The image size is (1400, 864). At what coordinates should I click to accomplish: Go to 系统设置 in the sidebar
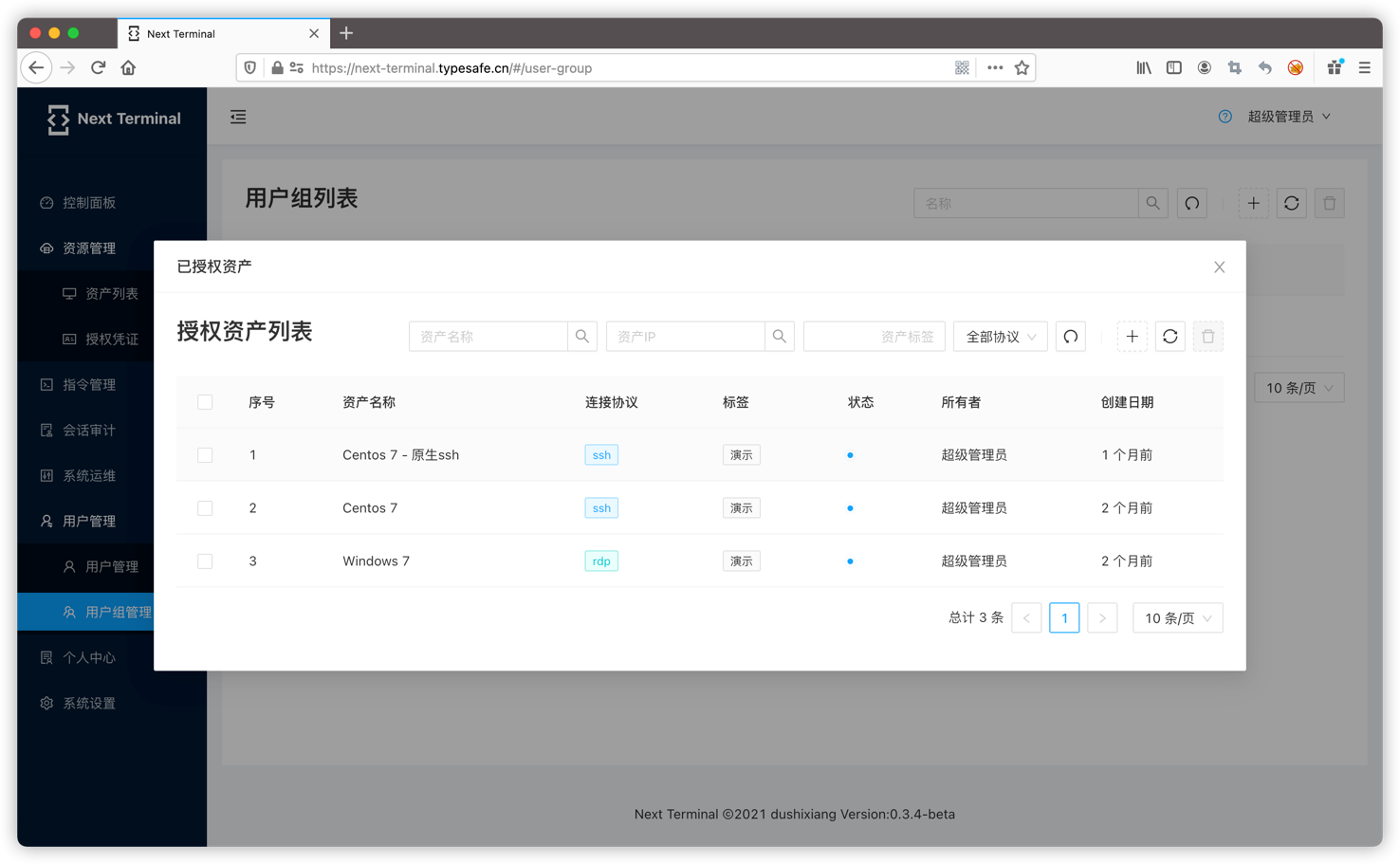(x=89, y=704)
